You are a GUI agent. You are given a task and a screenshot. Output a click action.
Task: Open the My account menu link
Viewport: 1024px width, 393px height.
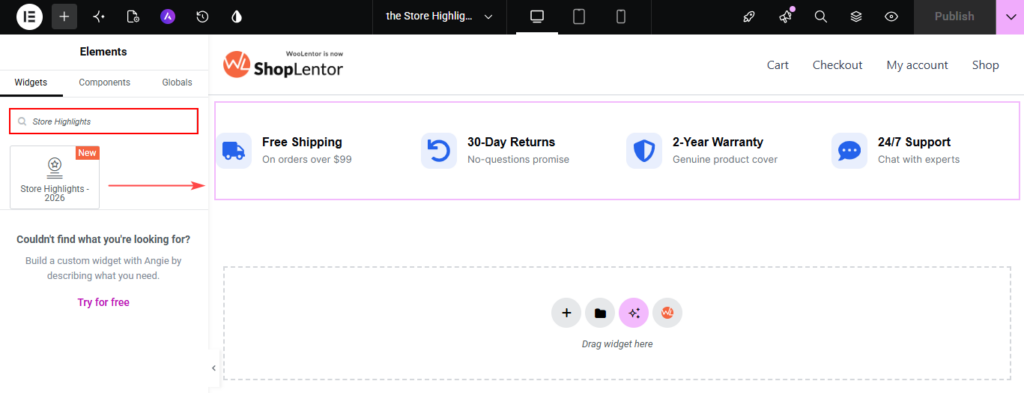917,65
